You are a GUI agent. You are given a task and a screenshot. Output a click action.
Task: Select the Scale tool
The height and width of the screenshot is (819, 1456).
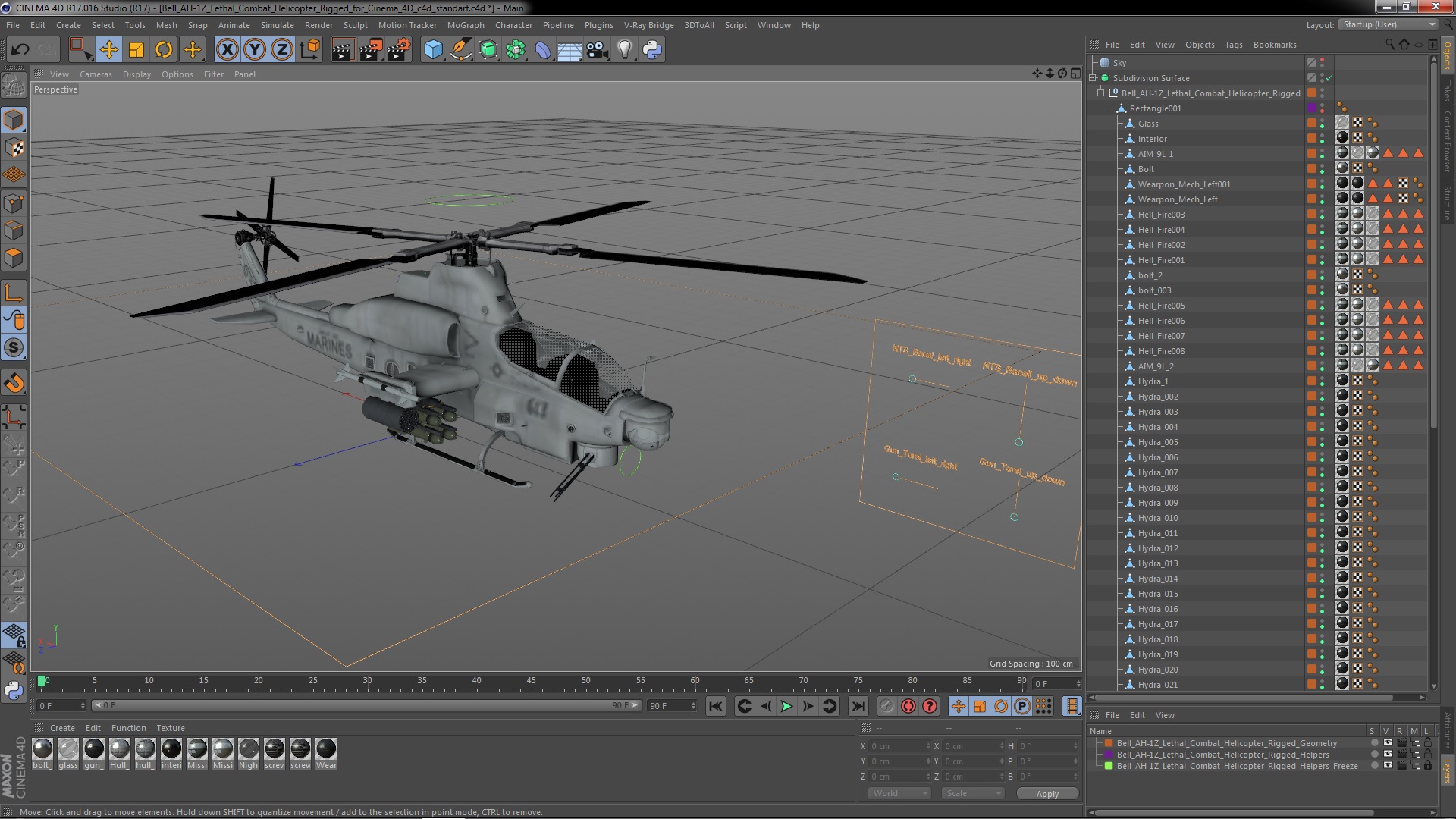[x=136, y=50]
